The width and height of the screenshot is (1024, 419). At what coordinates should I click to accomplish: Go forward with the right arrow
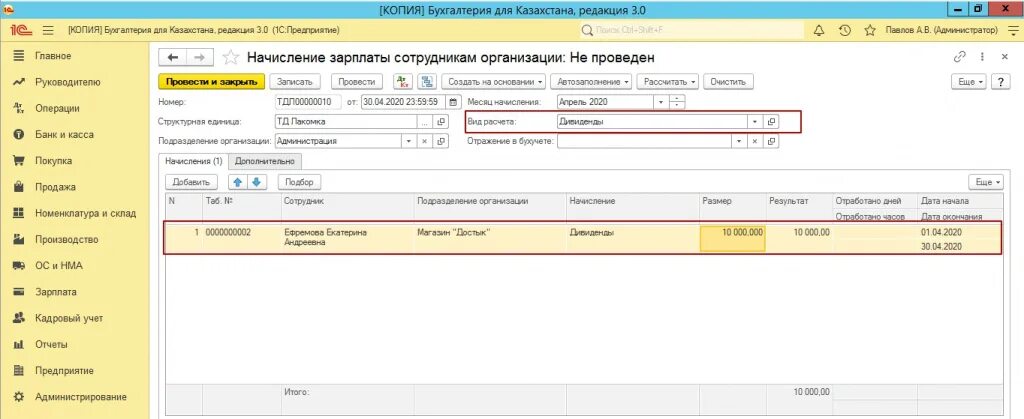200,57
